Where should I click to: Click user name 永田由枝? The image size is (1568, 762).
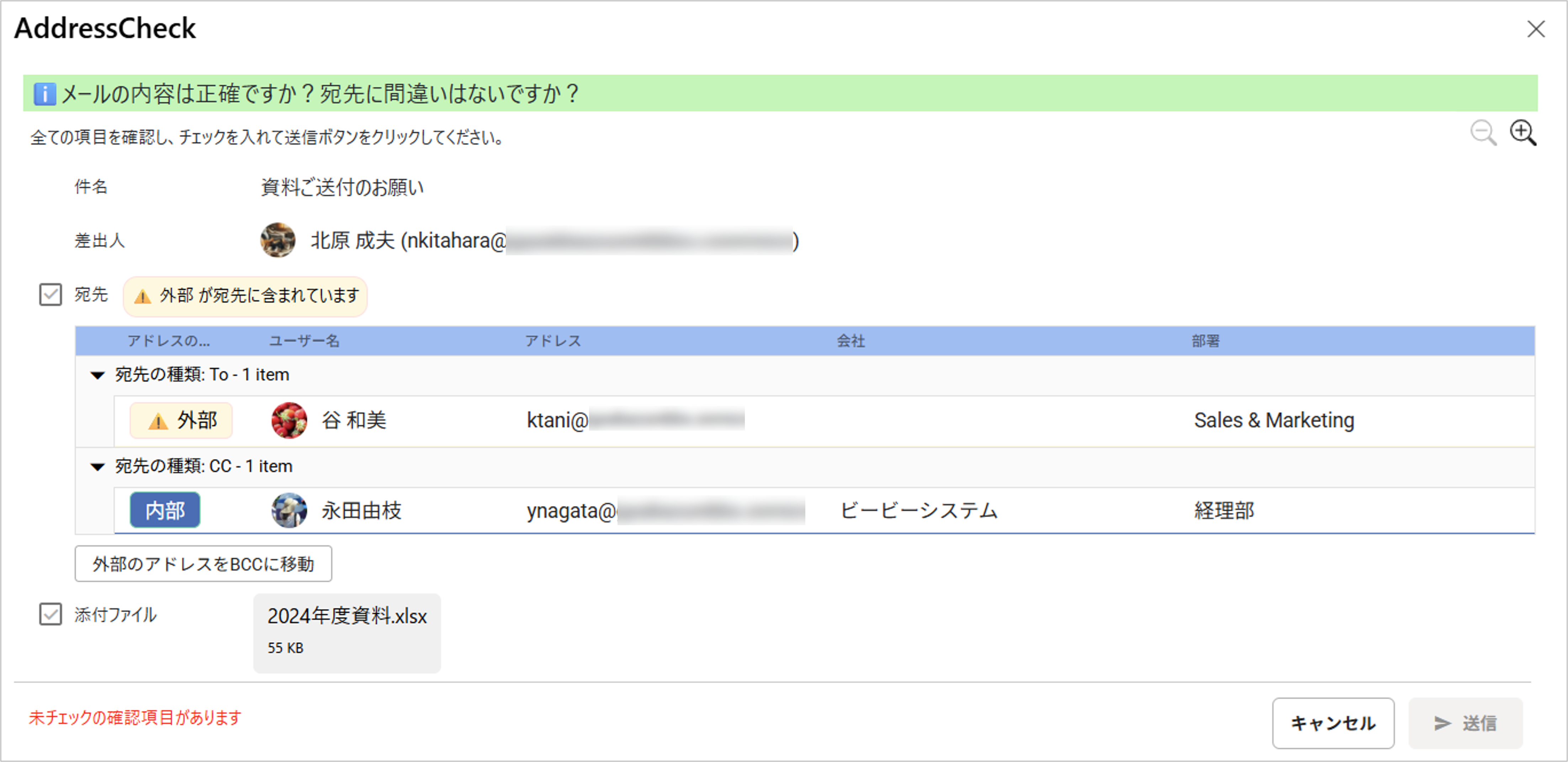click(x=361, y=510)
